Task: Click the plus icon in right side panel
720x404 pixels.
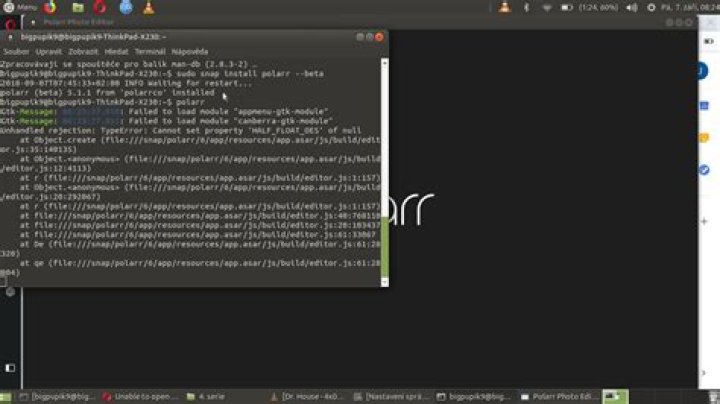Action: [704, 221]
